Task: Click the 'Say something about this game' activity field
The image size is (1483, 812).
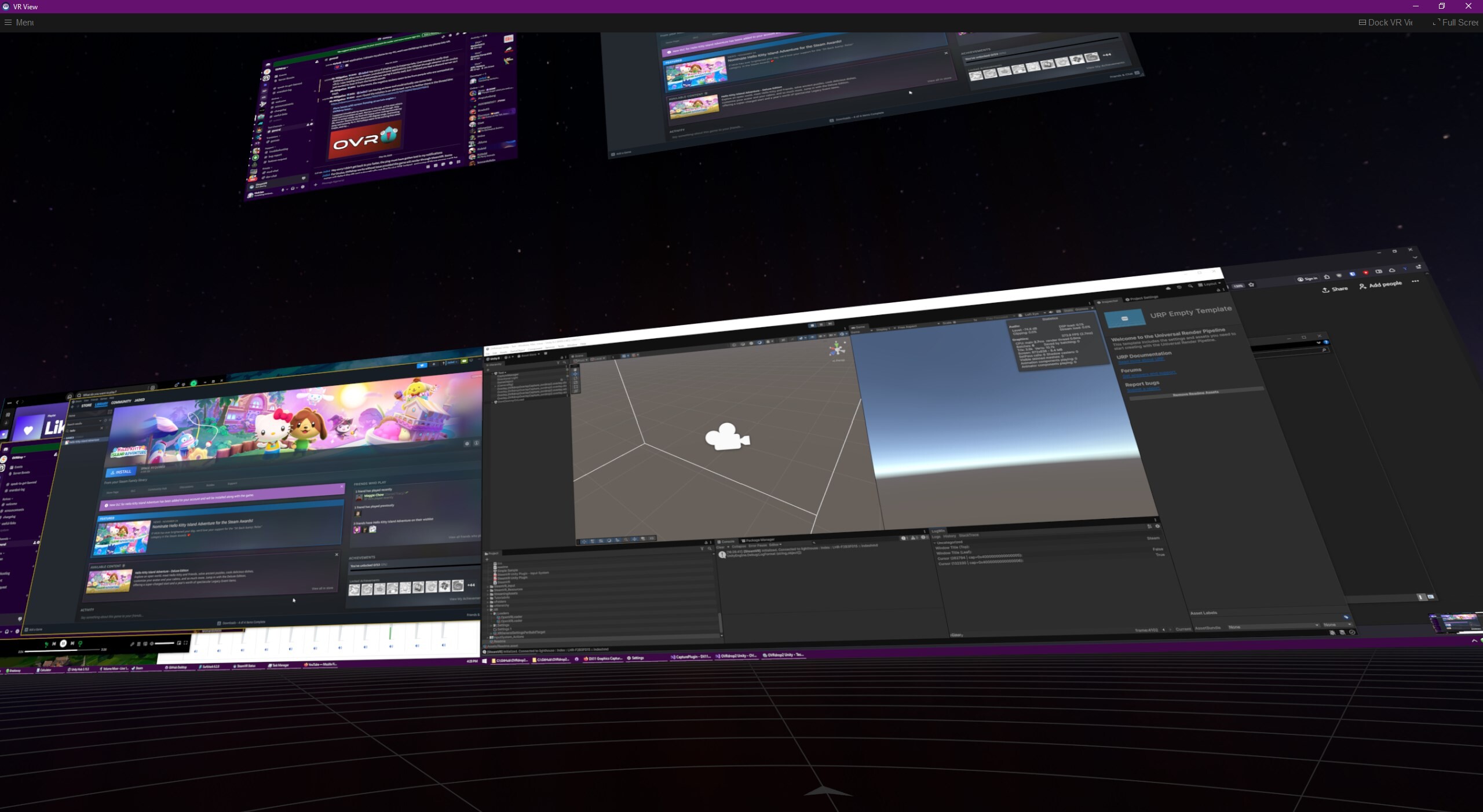Action: click(x=112, y=616)
